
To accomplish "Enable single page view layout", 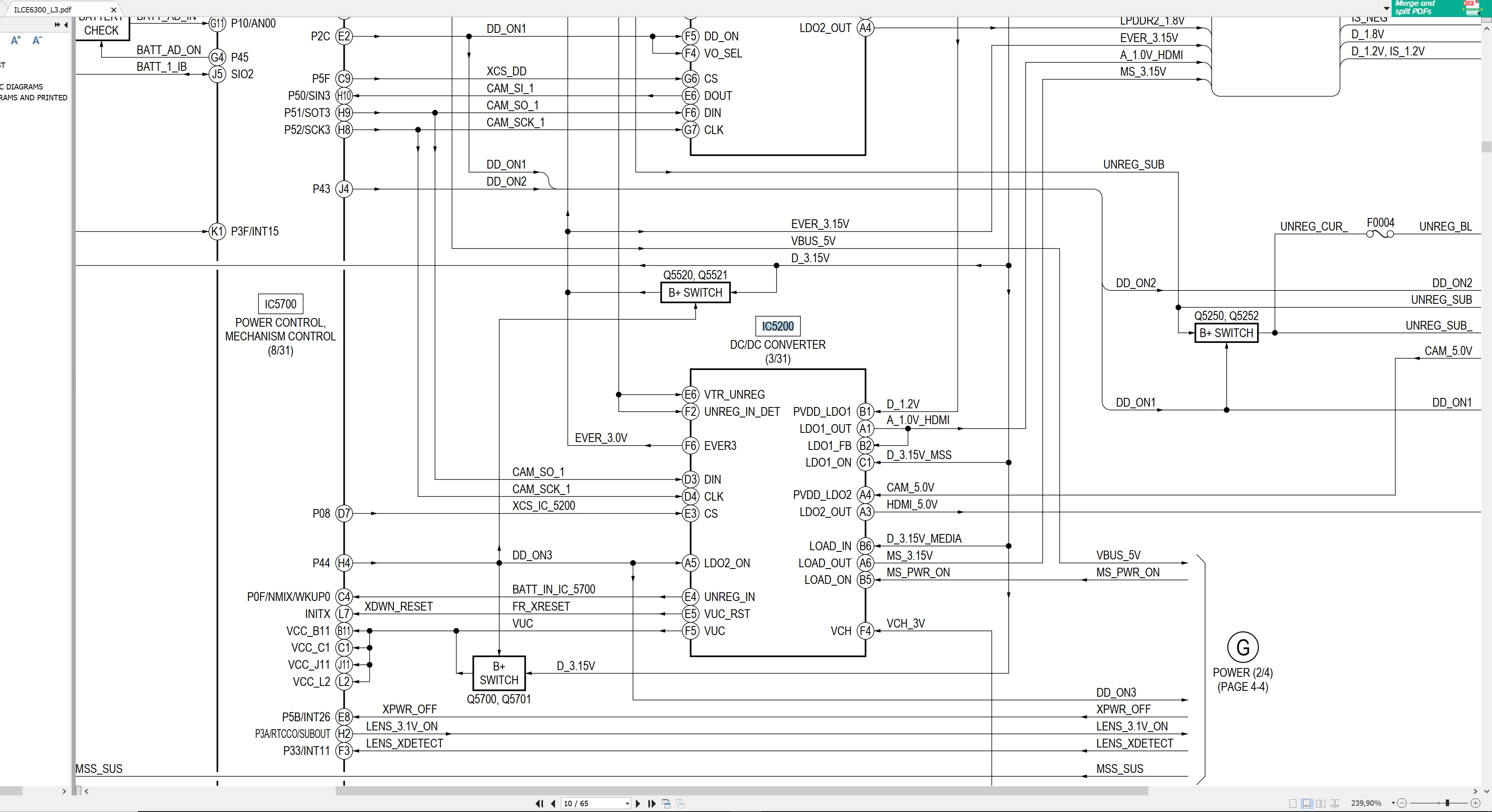I will pyautogui.click(x=1293, y=803).
